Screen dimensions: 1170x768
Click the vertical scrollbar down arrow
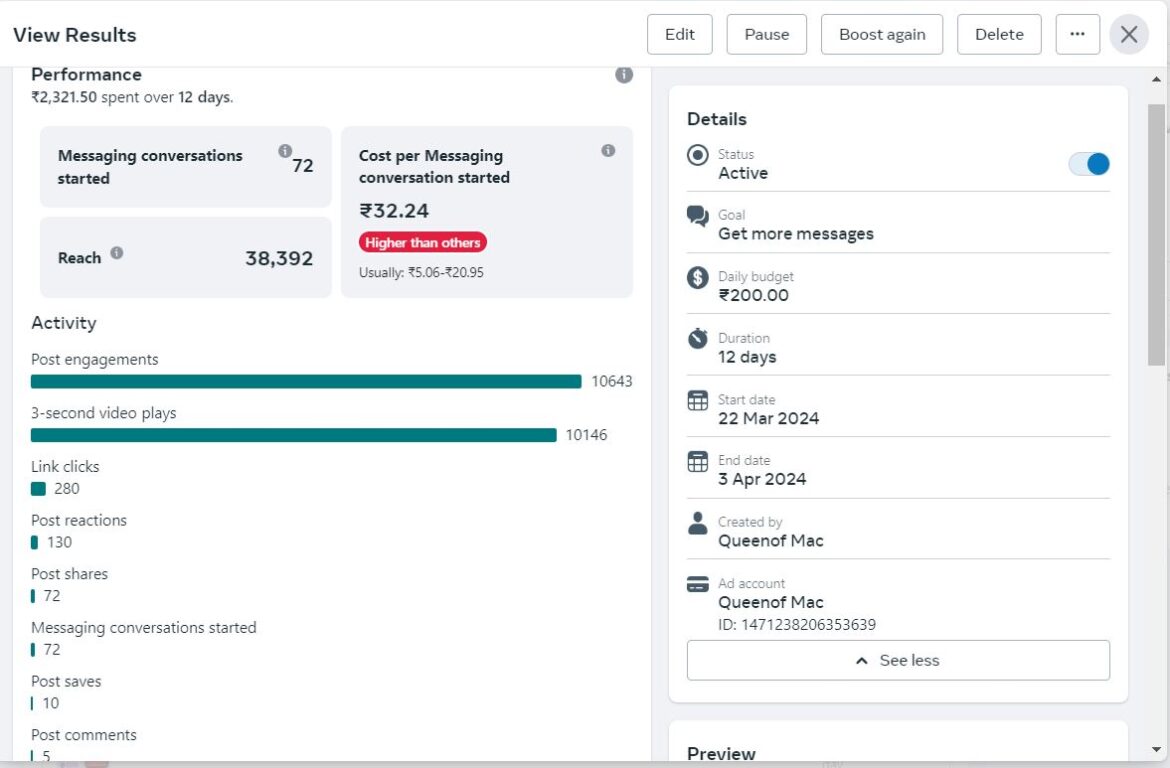click(x=1156, y=749)
